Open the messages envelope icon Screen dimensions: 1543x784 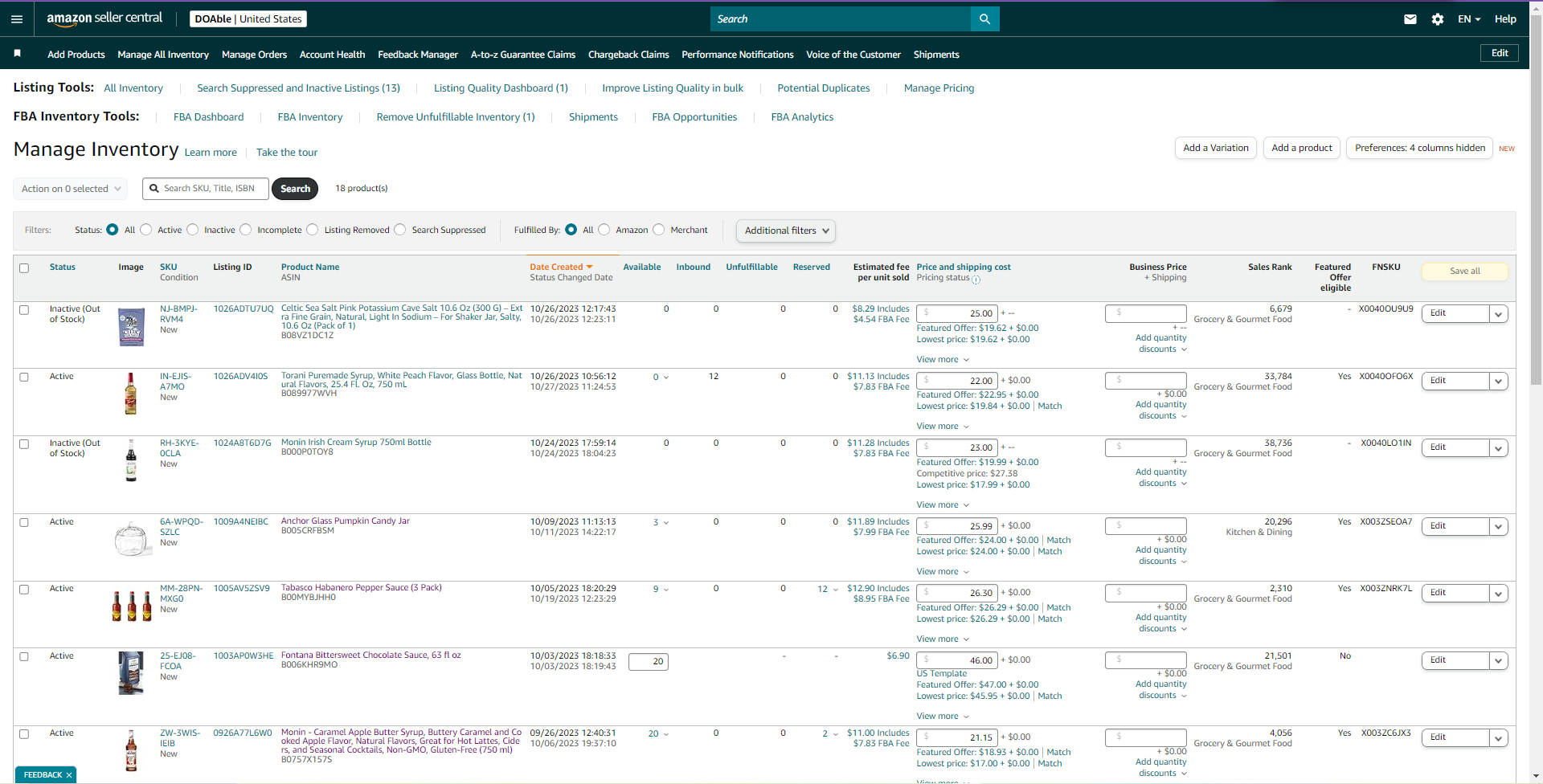pos(1410,19)
